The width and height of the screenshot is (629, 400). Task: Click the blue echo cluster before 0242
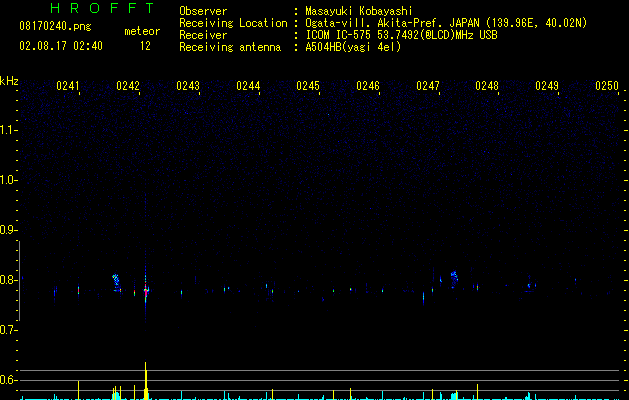(116, 282)
